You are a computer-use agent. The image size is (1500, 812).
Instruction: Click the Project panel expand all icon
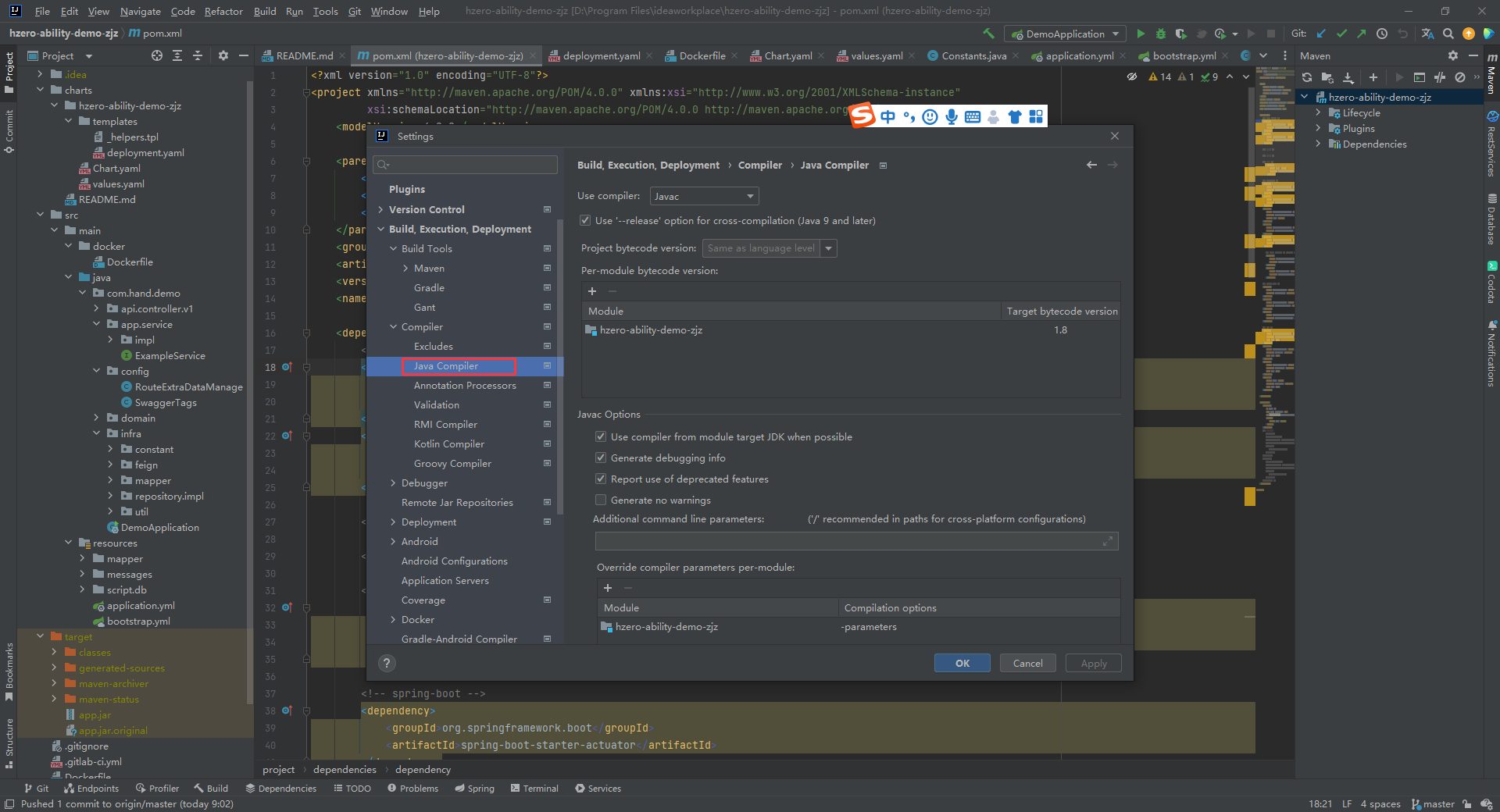[x=177, y=55]
